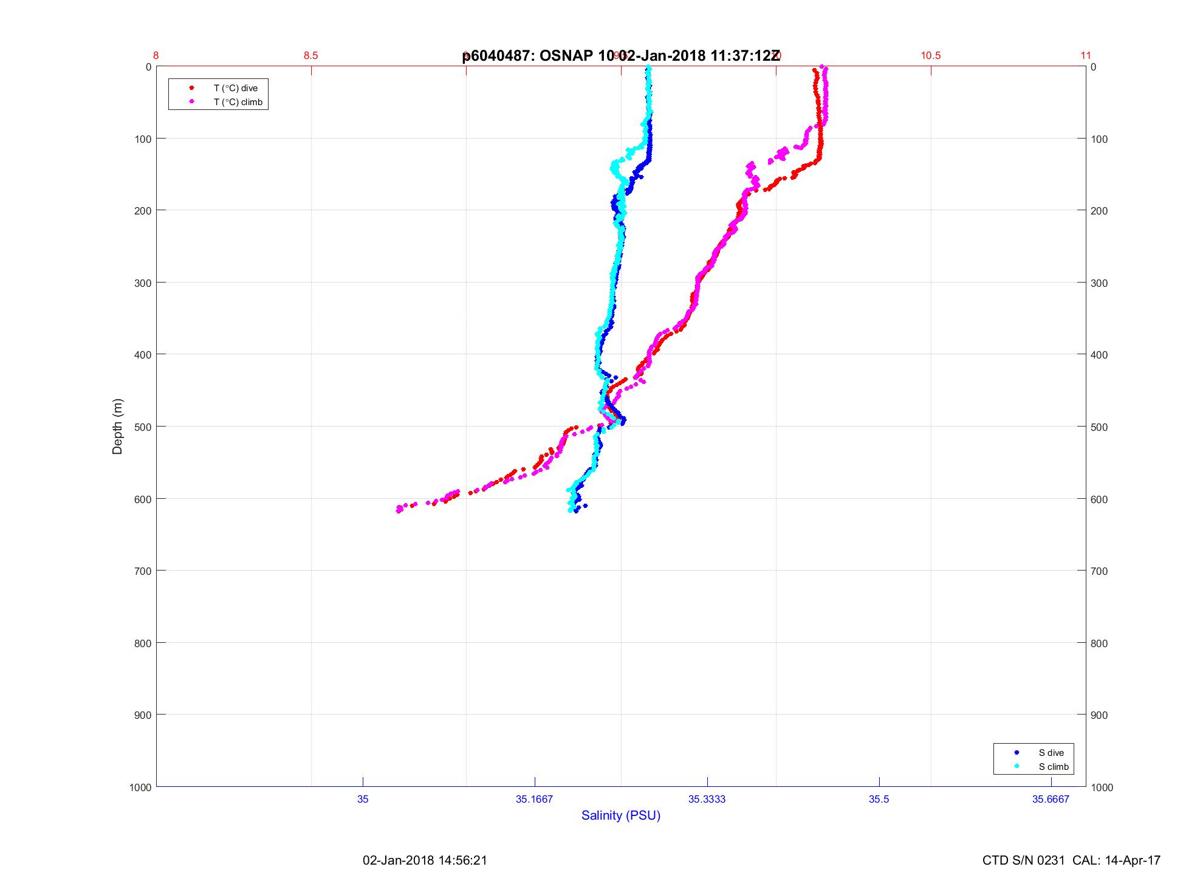
Task: Click the 500 tick on right depth axis
Action: 1101,427
